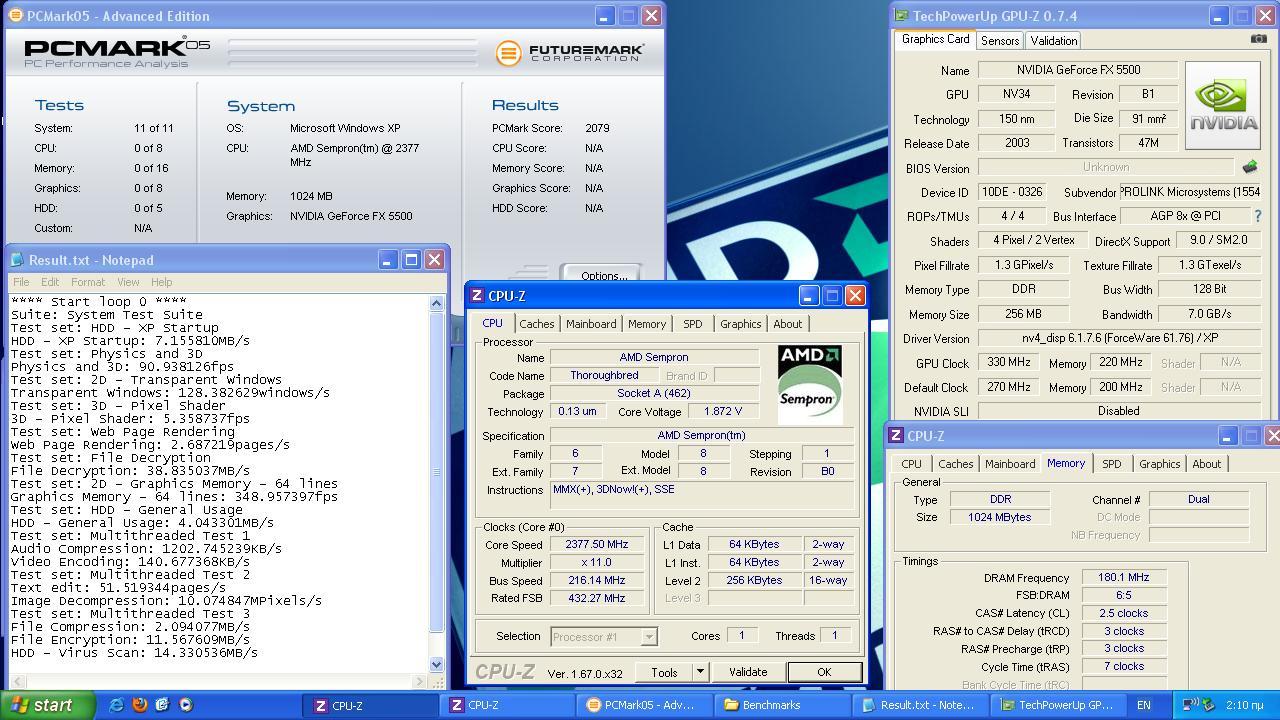Click the AMD Sempron logo in CPU-Z
This screenshot has height=720, width=1280.
pos(810,384)
